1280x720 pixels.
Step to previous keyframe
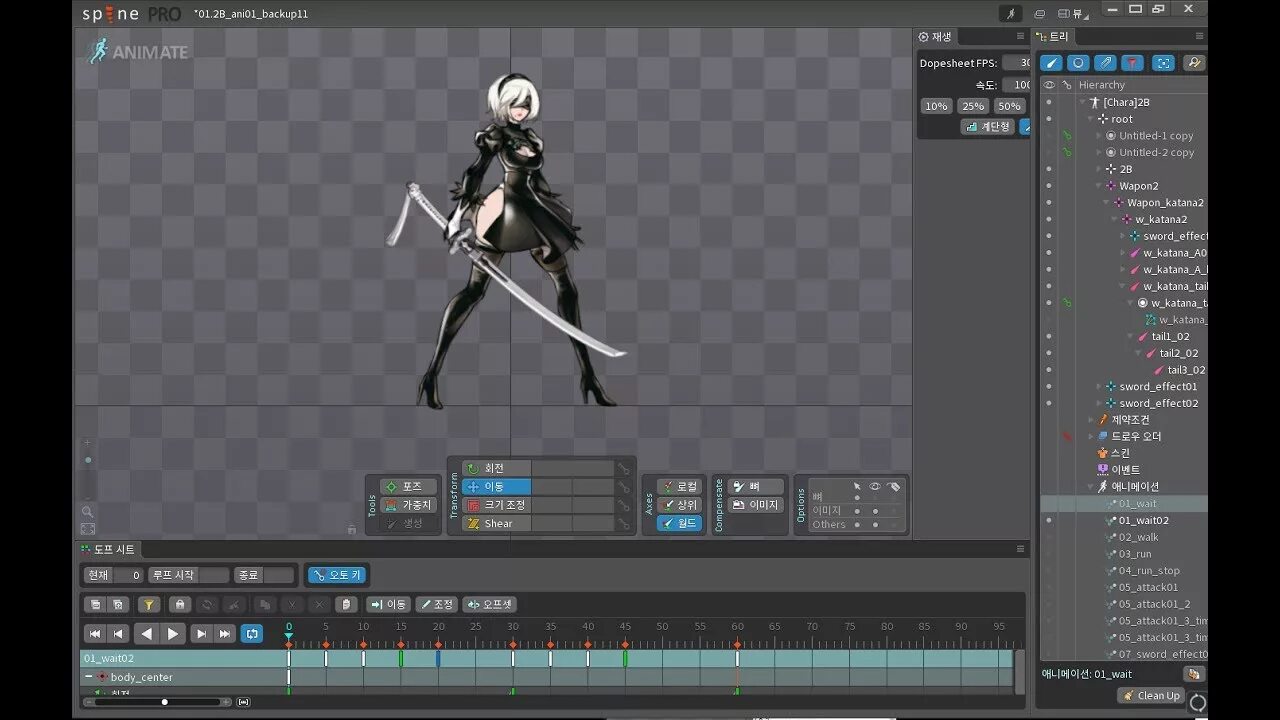(x=118, y=633)
